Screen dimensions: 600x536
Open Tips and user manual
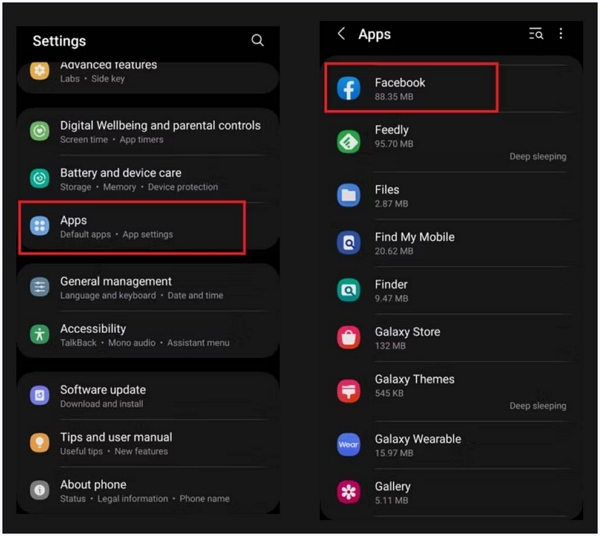coord(148,443)
